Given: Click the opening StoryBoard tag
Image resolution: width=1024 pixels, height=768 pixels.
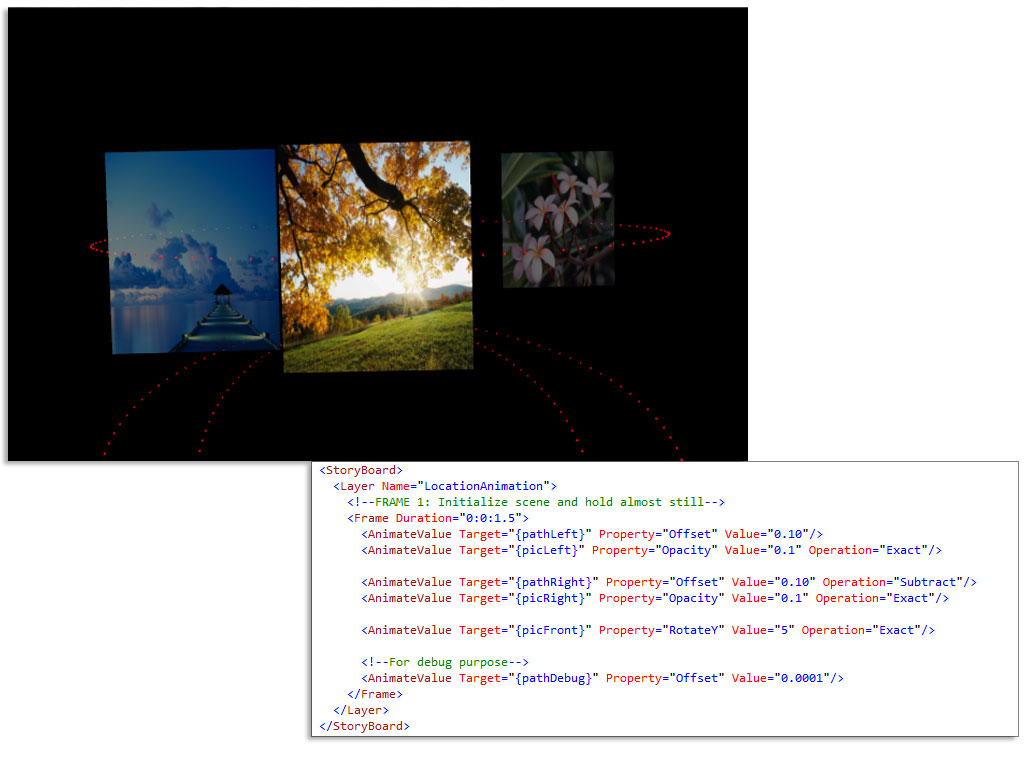Looking at the screenshot, I should pos(360,470).
